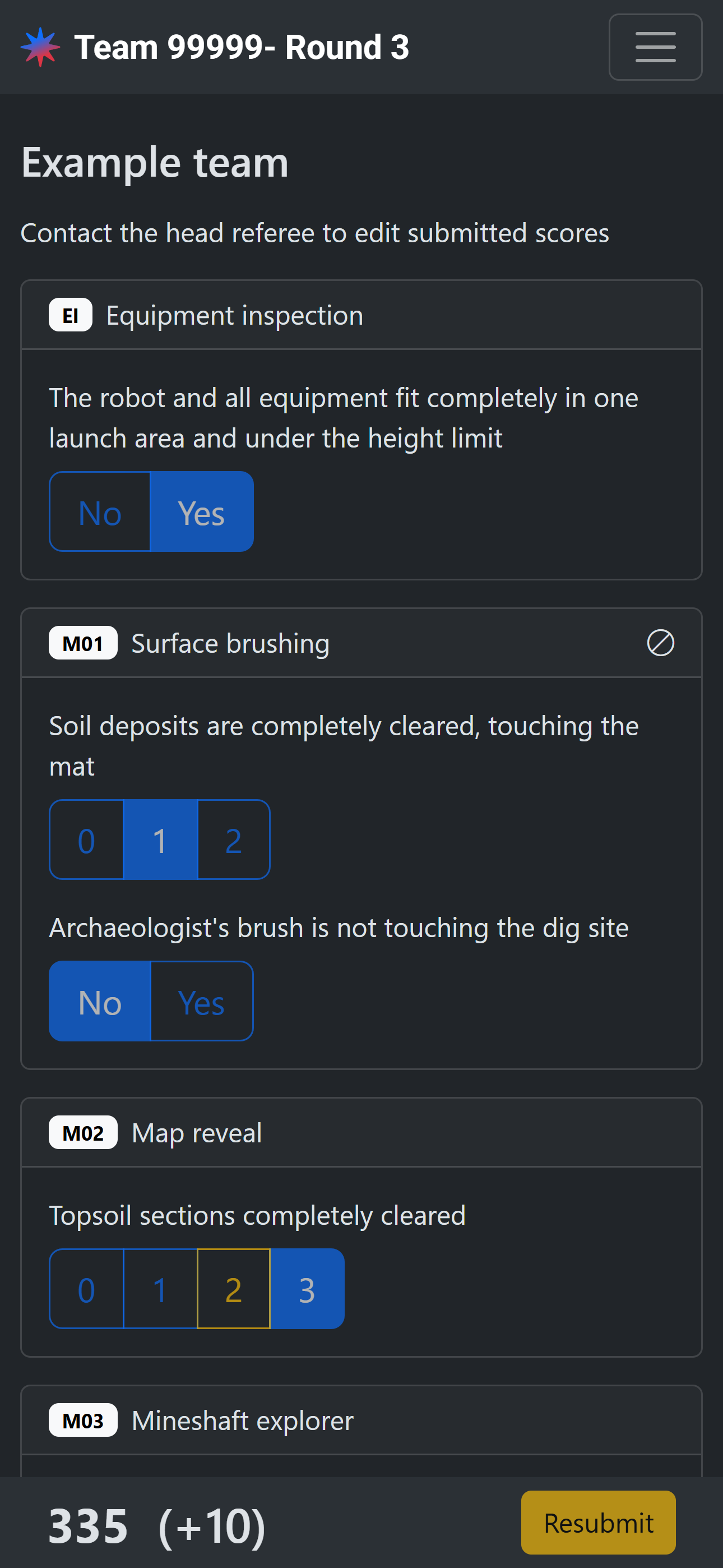Click the colorful star logo icon
The width and height of the screenshot is (723, 1568).
(x=40, y=47)
